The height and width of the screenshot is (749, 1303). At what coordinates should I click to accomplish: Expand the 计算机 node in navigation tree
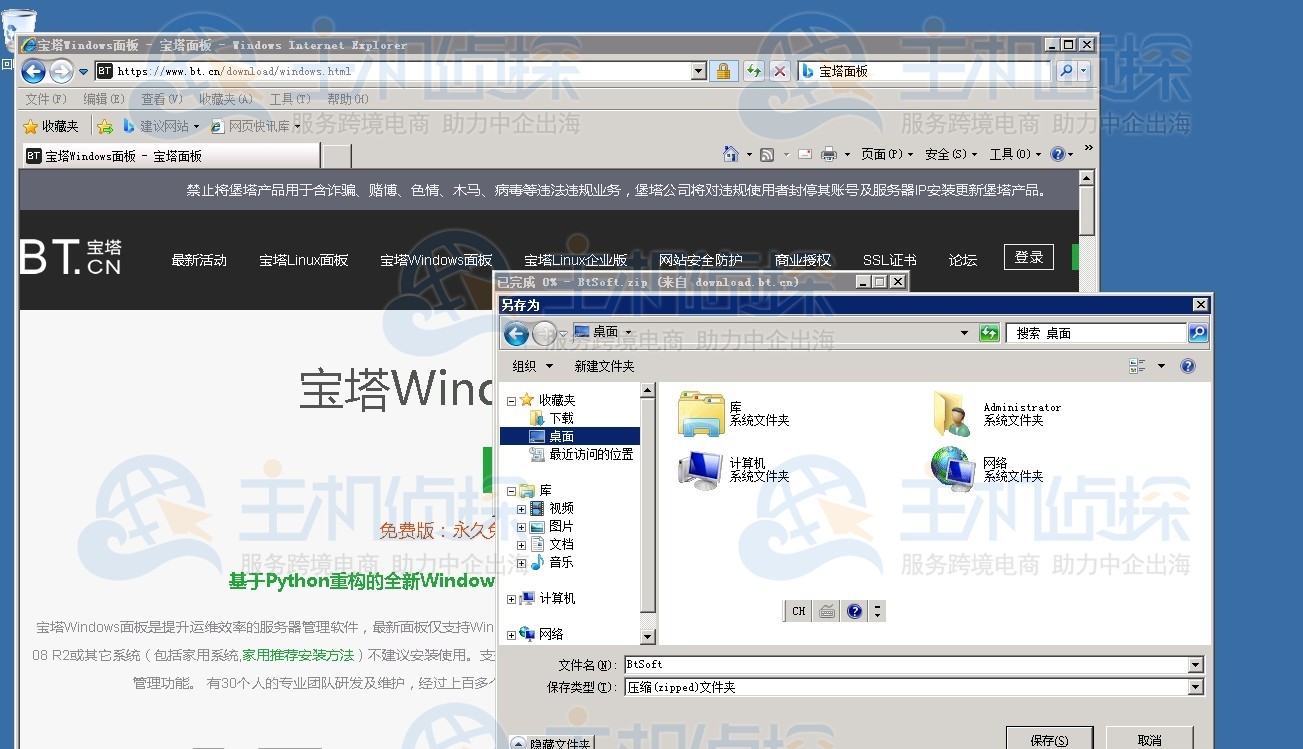[512, 599]
